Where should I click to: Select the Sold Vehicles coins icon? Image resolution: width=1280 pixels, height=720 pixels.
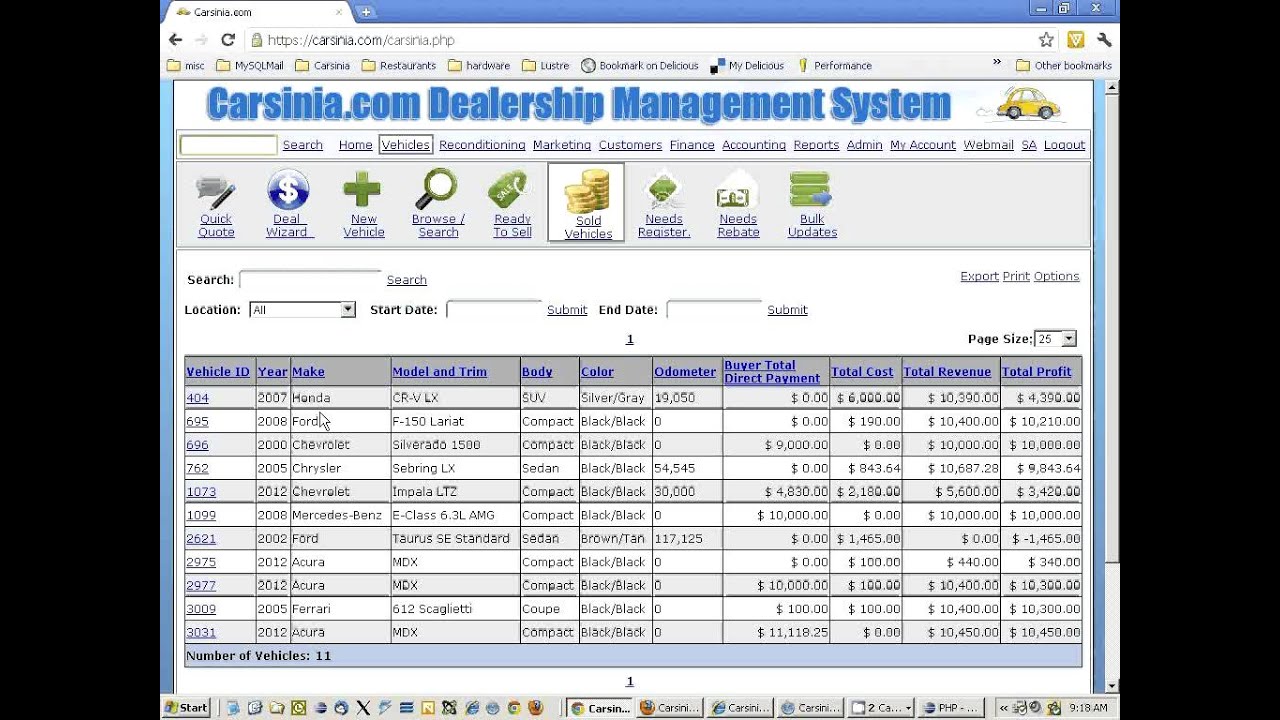587,192
